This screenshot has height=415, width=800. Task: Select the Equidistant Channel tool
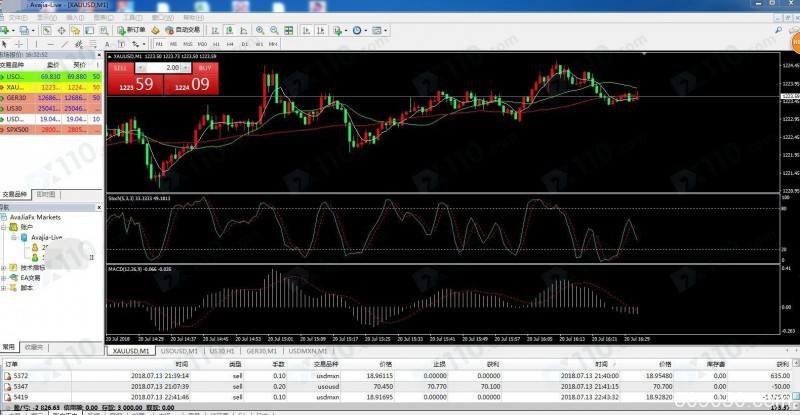pos(79,44)
